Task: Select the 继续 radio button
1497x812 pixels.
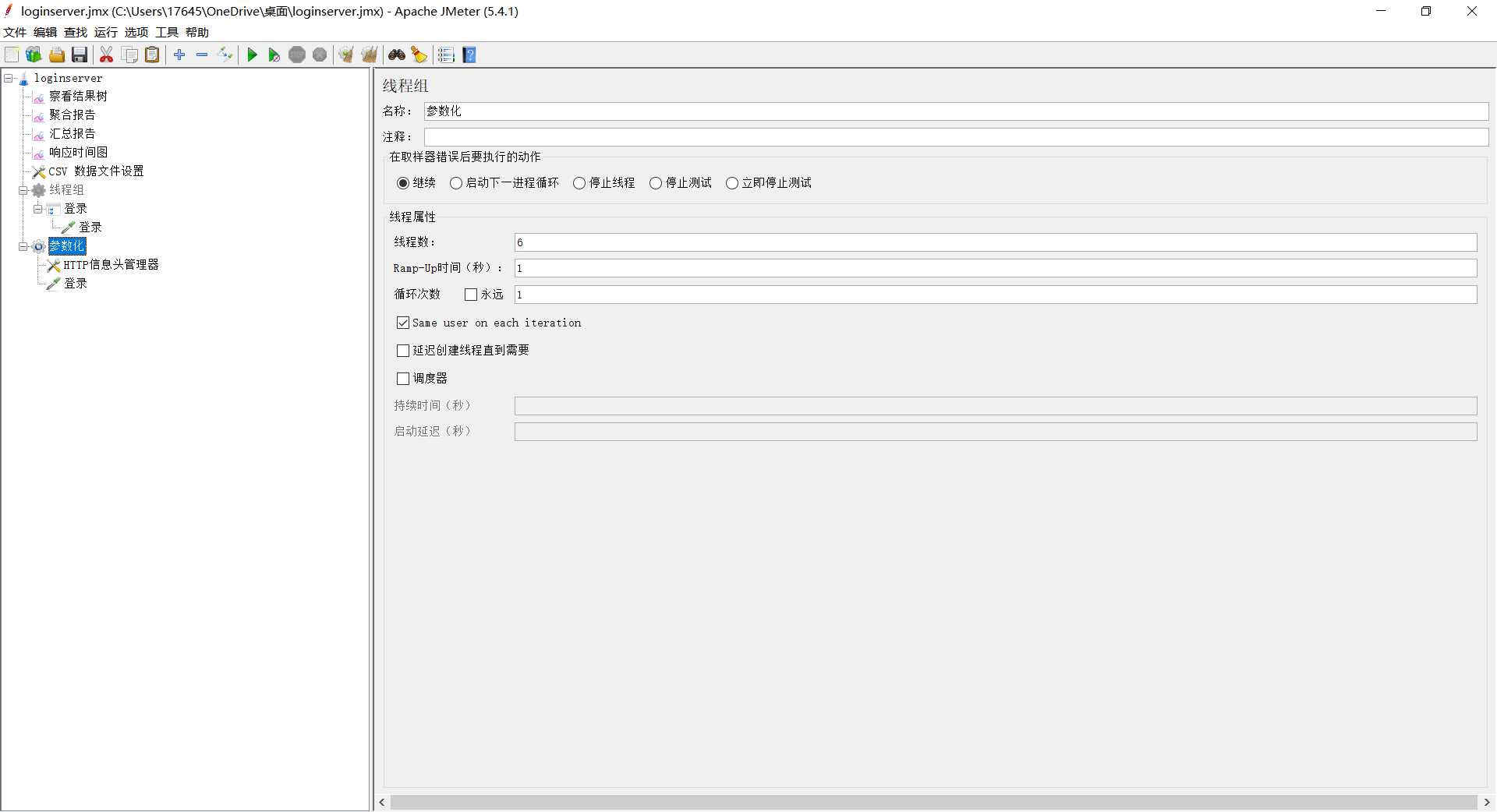Action: tap(403, 183)
